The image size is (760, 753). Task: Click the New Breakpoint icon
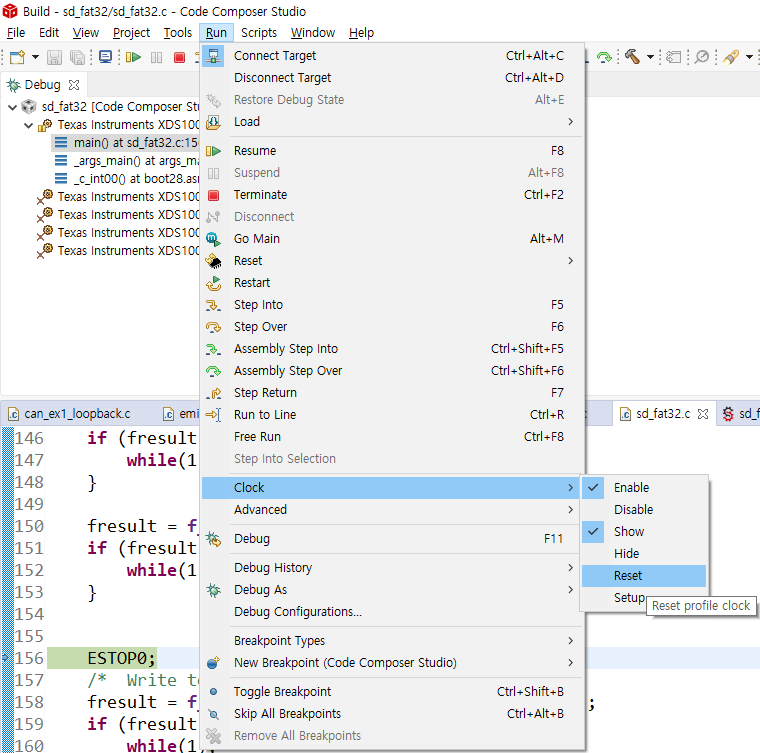pos(213,663)
